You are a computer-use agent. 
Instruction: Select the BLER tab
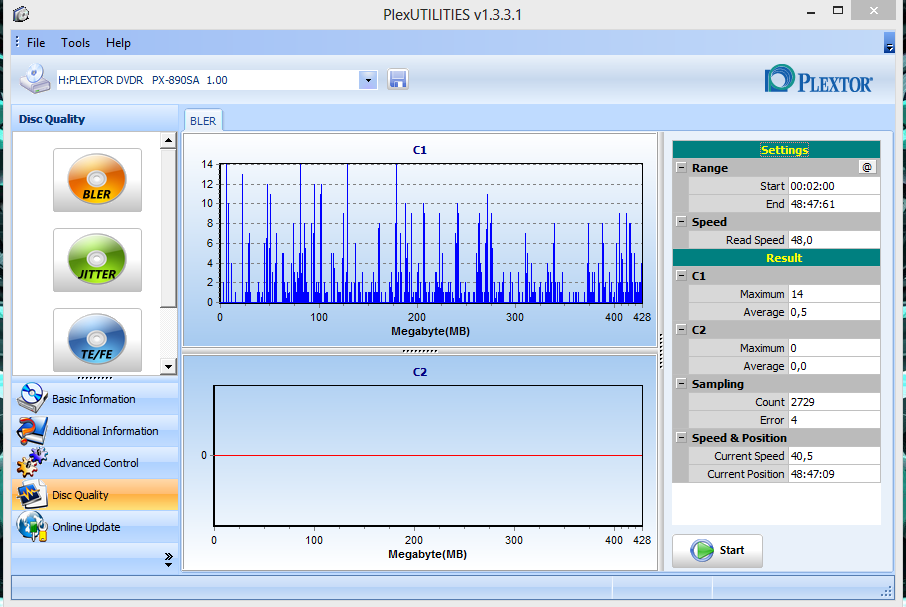click(x=203, y=121)
